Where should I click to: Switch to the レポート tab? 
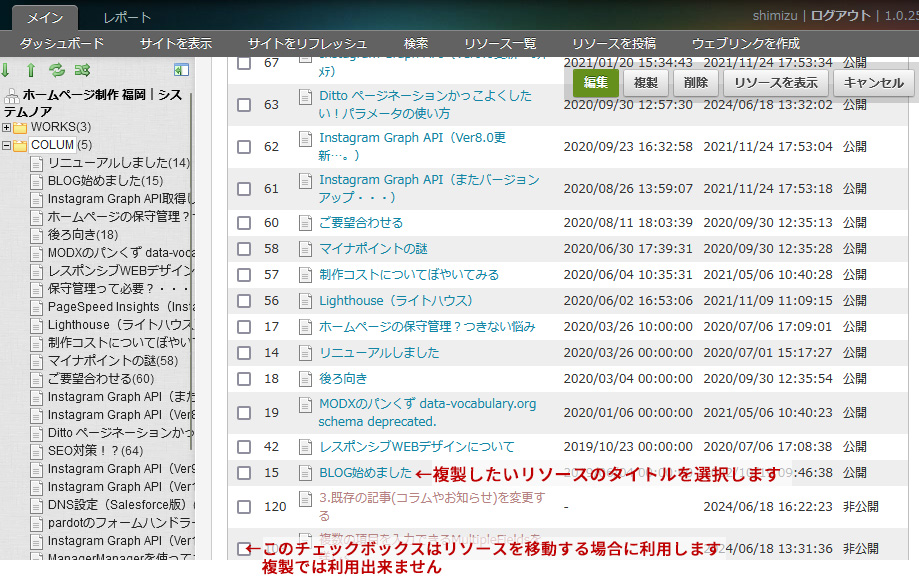click(x=127, y=17)
